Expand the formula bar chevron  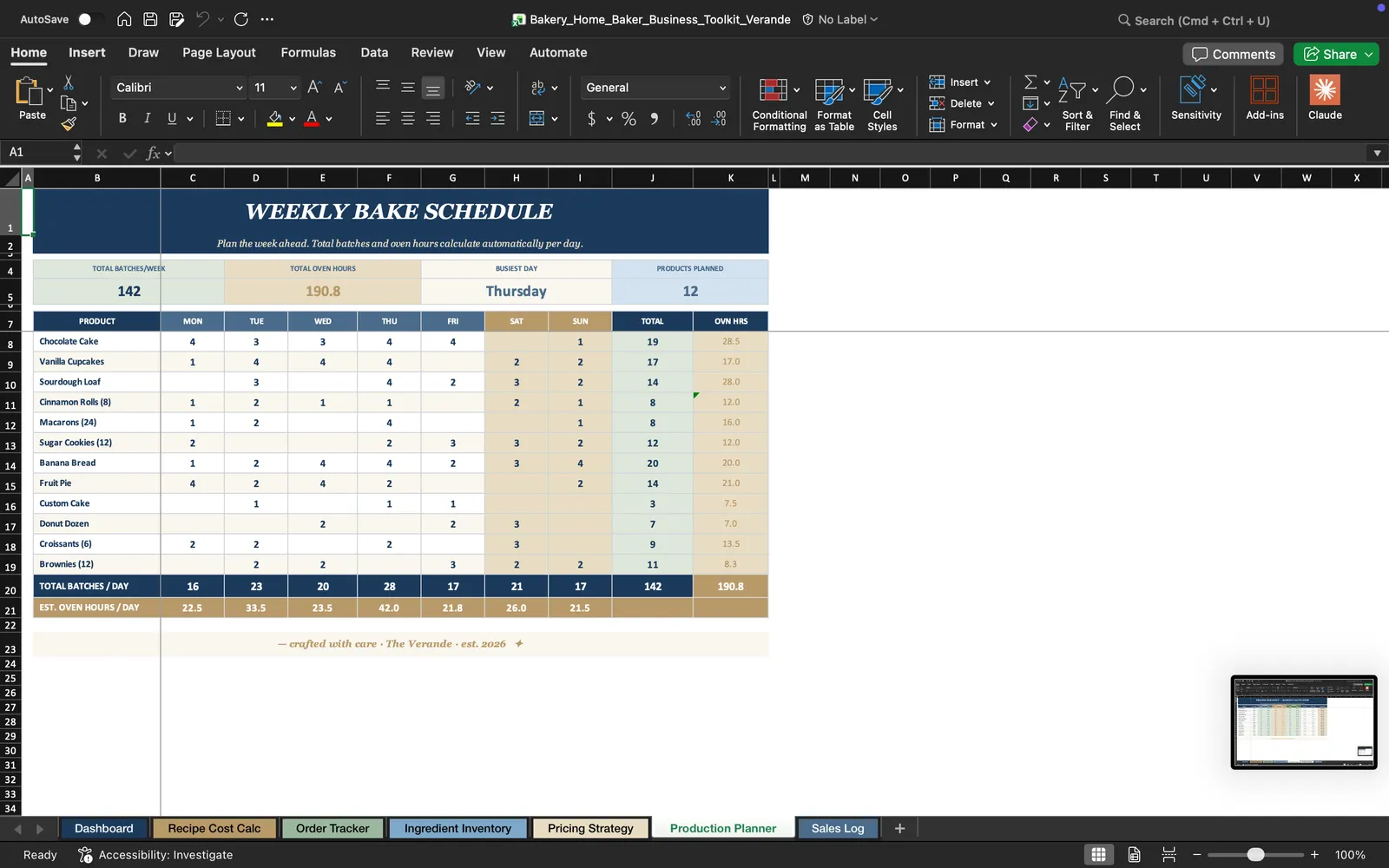coord(1377,153)
